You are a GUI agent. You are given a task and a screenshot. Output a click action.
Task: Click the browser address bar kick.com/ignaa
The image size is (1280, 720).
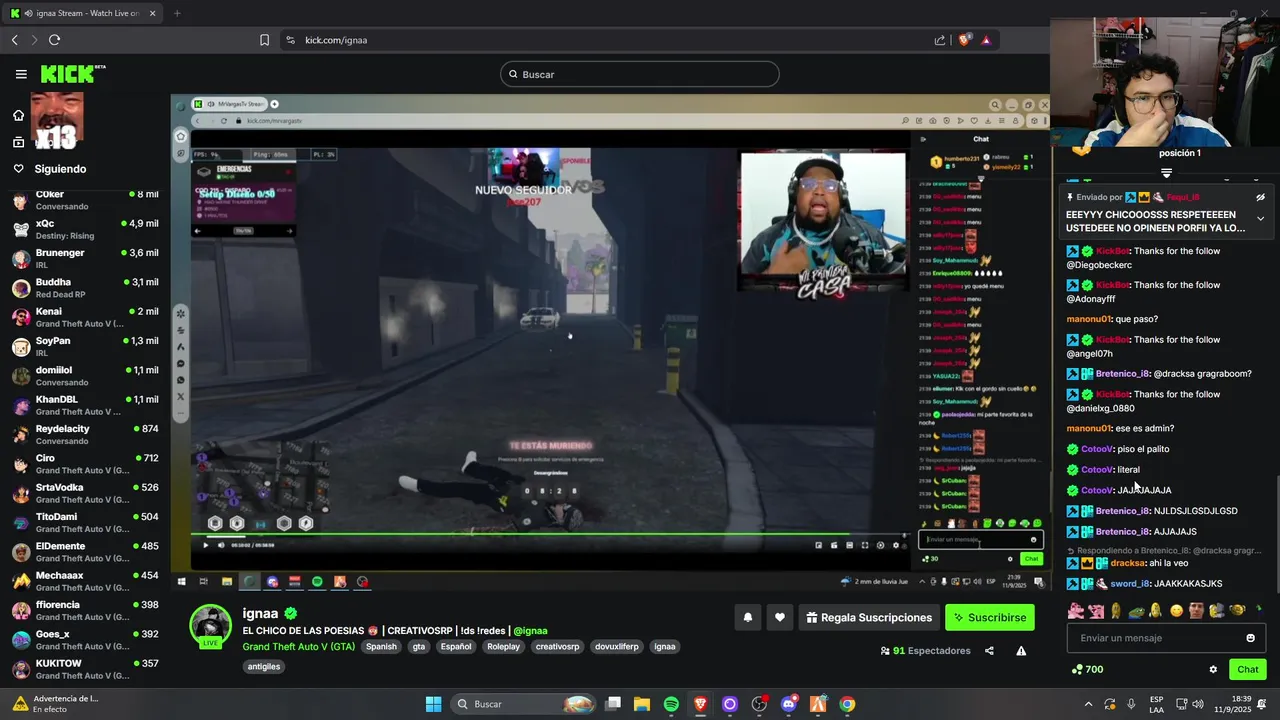click(336, 40)
